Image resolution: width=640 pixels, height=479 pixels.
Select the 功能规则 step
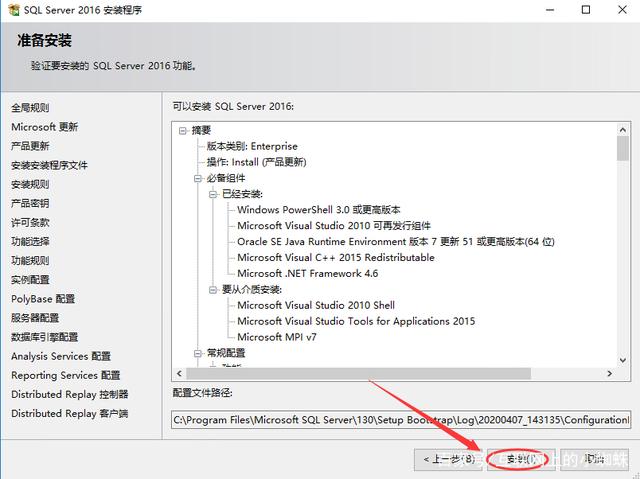pos(30,261)
